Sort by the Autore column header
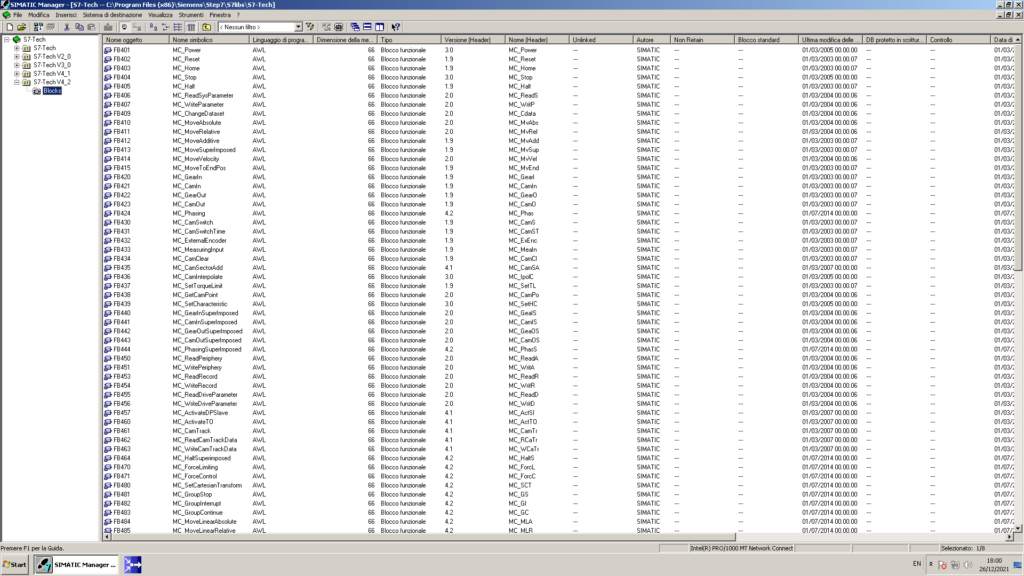This screenshot has width=1024, height=576. (x=652, y=40)
